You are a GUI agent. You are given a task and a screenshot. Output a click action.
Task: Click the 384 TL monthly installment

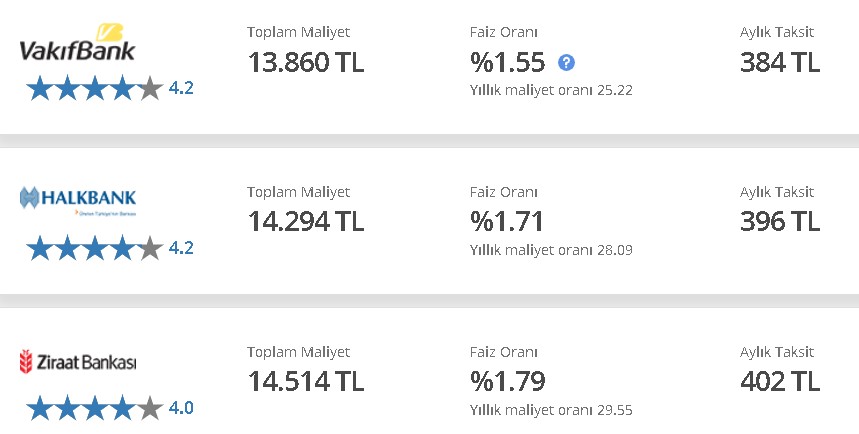coord(780,62)
